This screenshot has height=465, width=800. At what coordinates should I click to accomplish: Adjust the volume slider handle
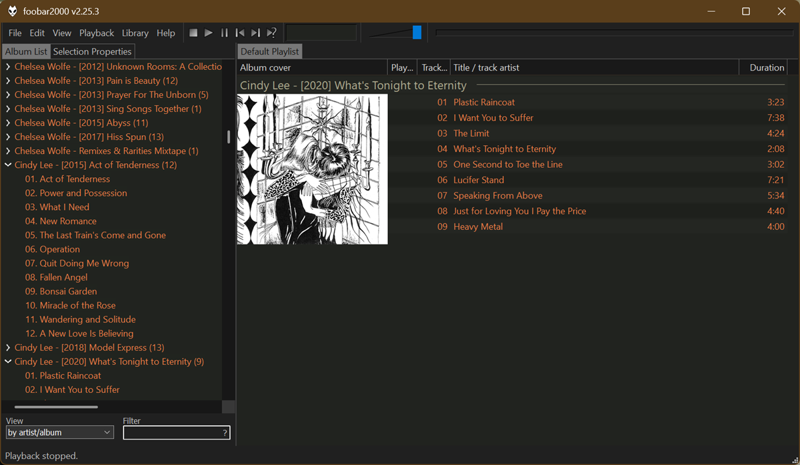(x=417, y=33)
